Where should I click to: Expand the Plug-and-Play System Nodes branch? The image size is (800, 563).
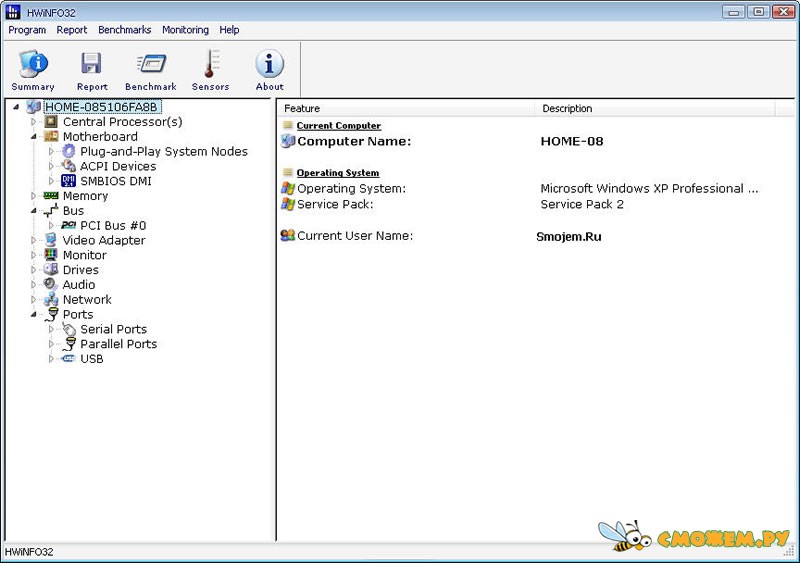tap(51, 152)
